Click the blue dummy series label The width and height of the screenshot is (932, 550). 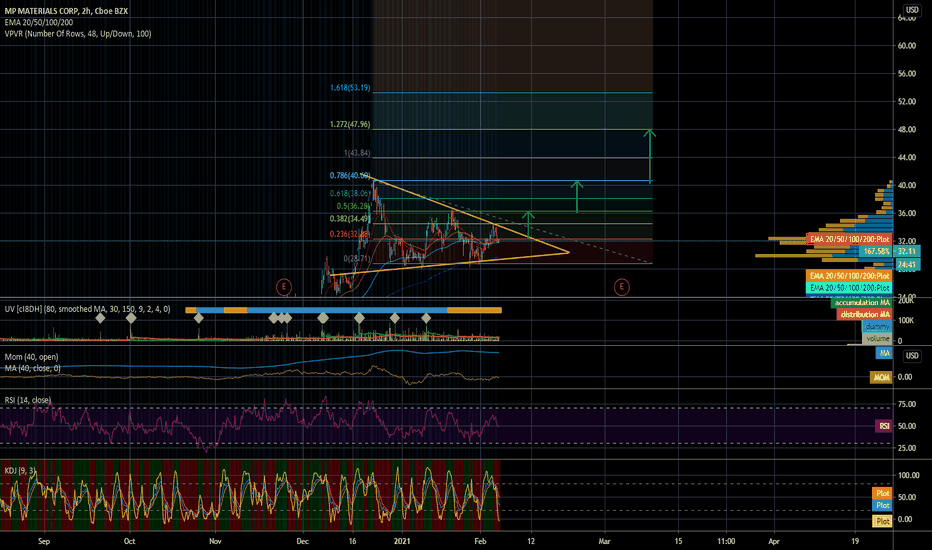(877, 326)
